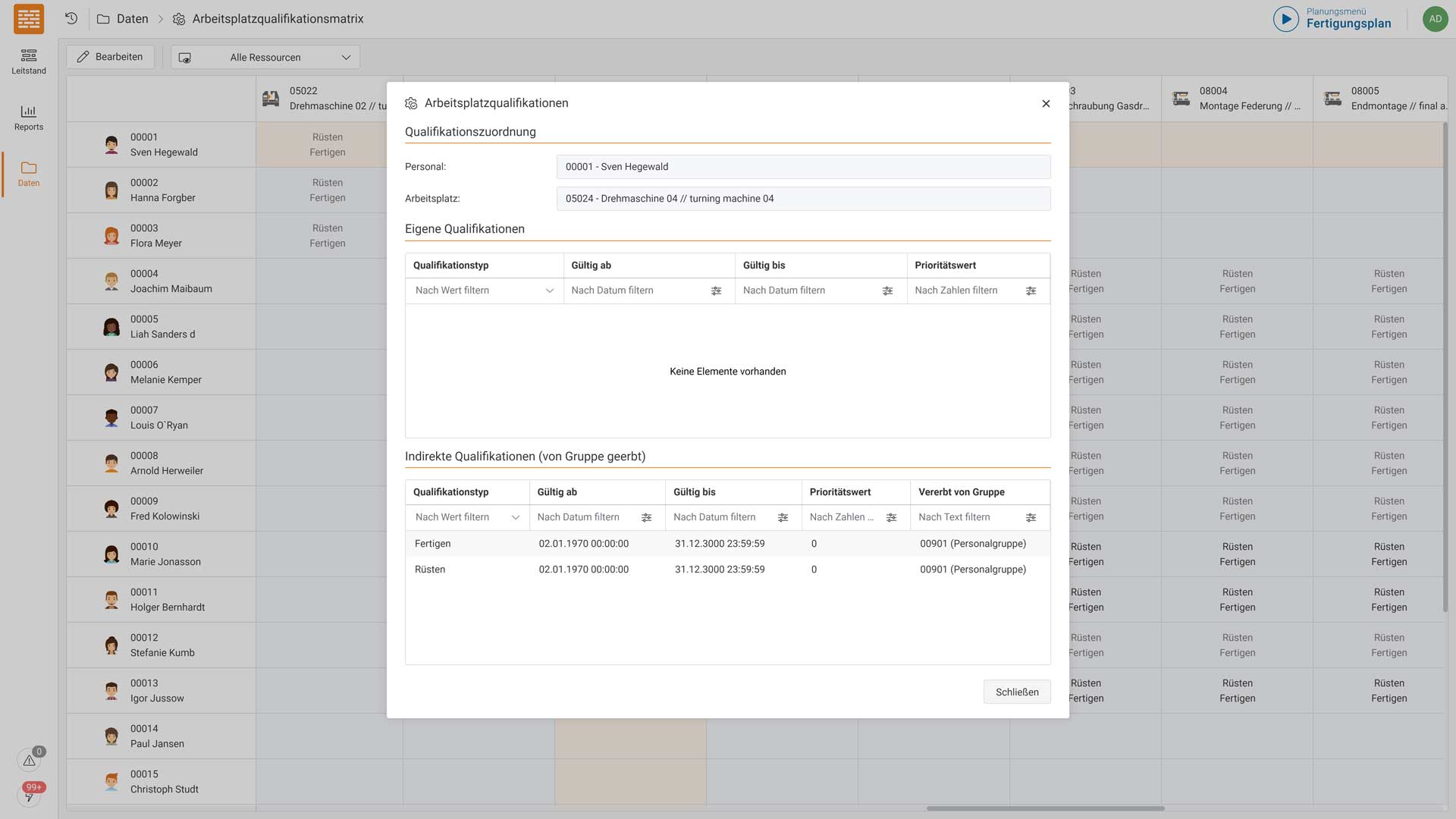
Task: Click the Arbeitsplatzqualifikationsmatrix breadcrumb
Action: 278,19
